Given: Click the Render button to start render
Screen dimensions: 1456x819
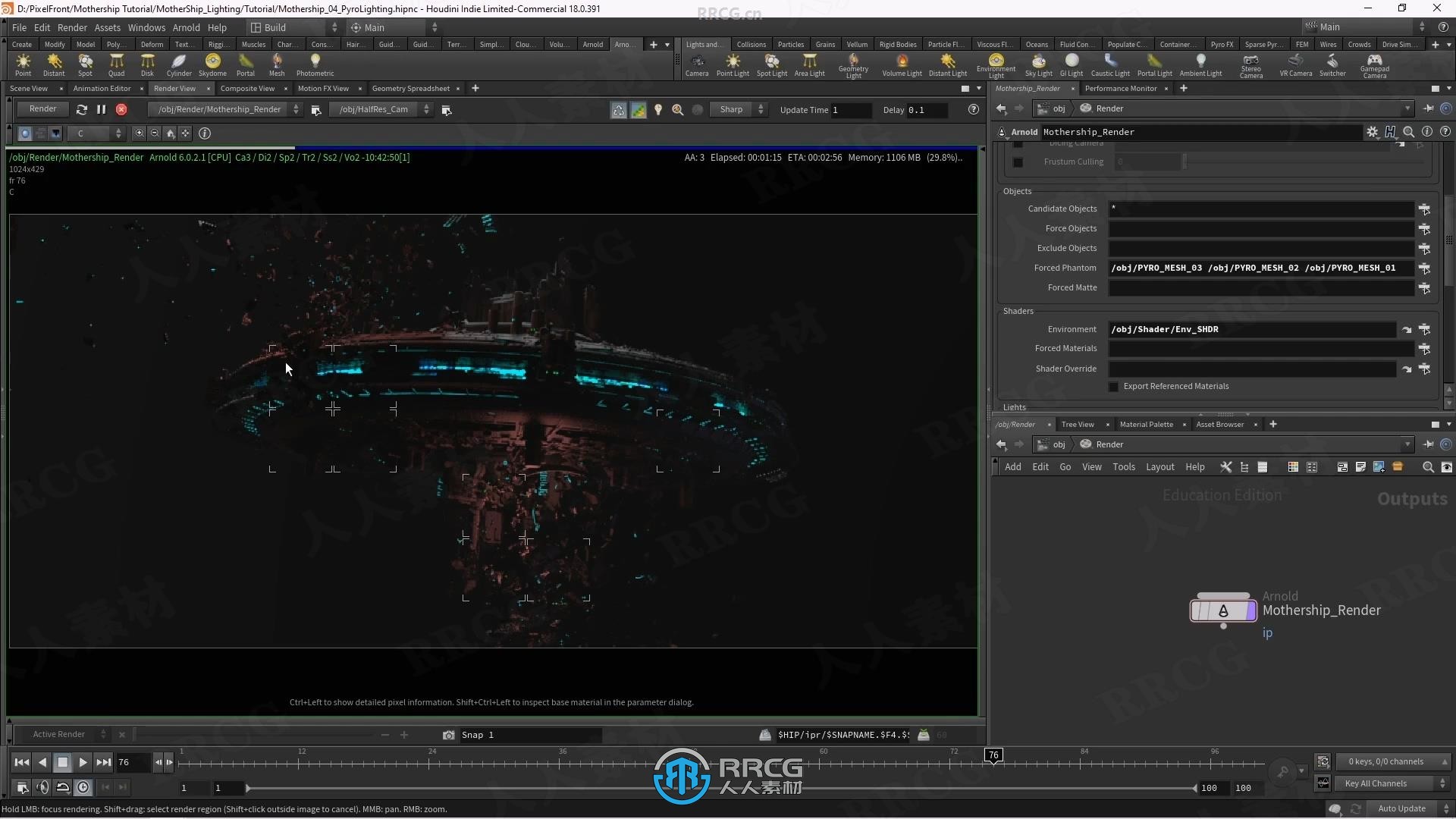Looking at the screenshot, I should click(42, 108).
